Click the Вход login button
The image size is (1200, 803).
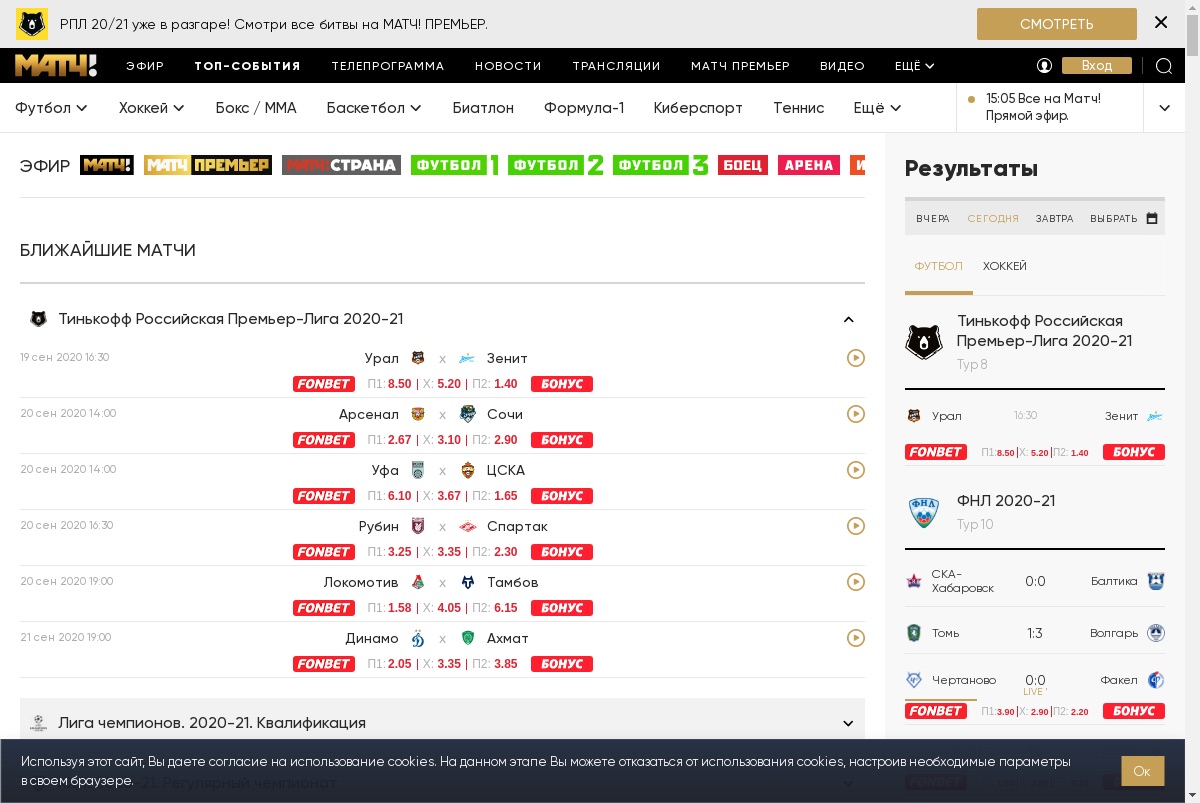(x=1097, y=66)
